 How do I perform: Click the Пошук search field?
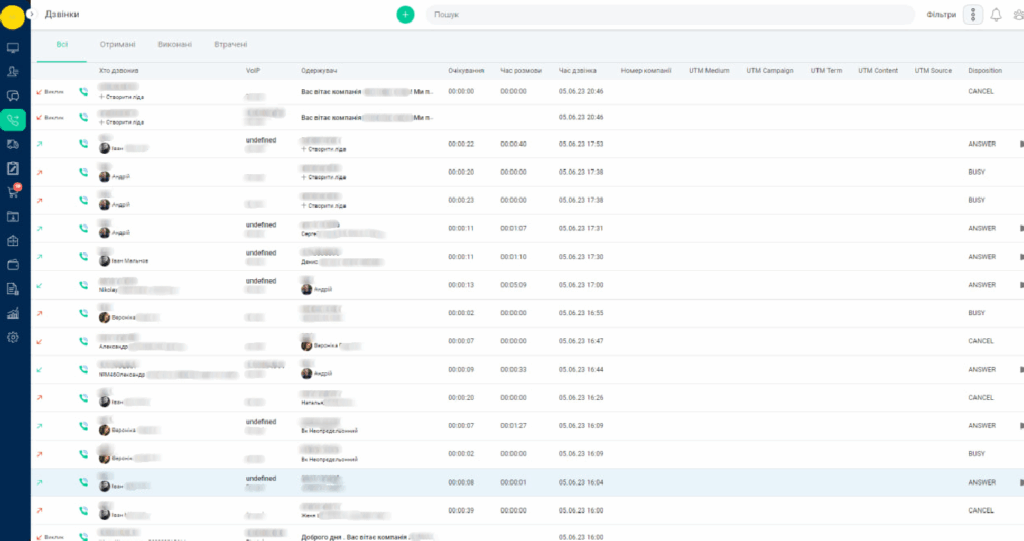pyautogui.click(x=670, y=15)
